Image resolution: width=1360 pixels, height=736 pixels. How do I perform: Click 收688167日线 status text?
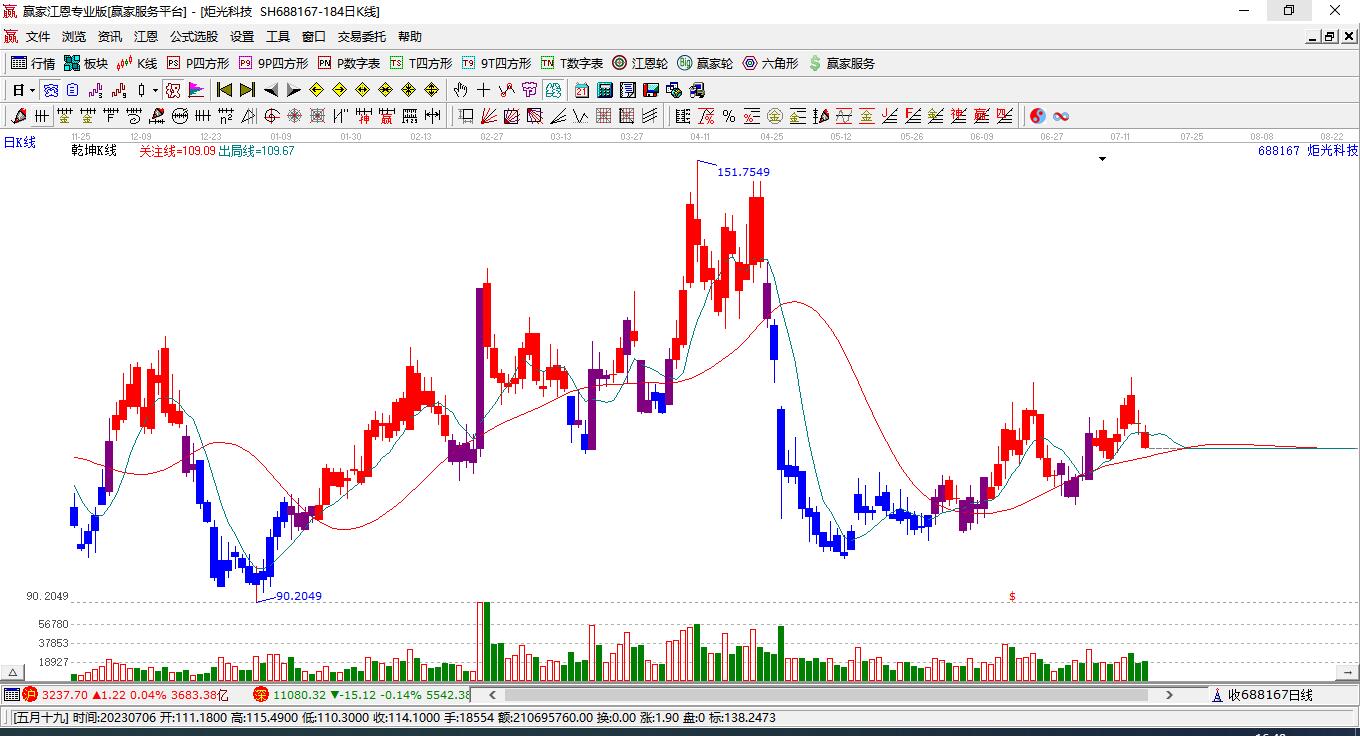coord(1270,694)
